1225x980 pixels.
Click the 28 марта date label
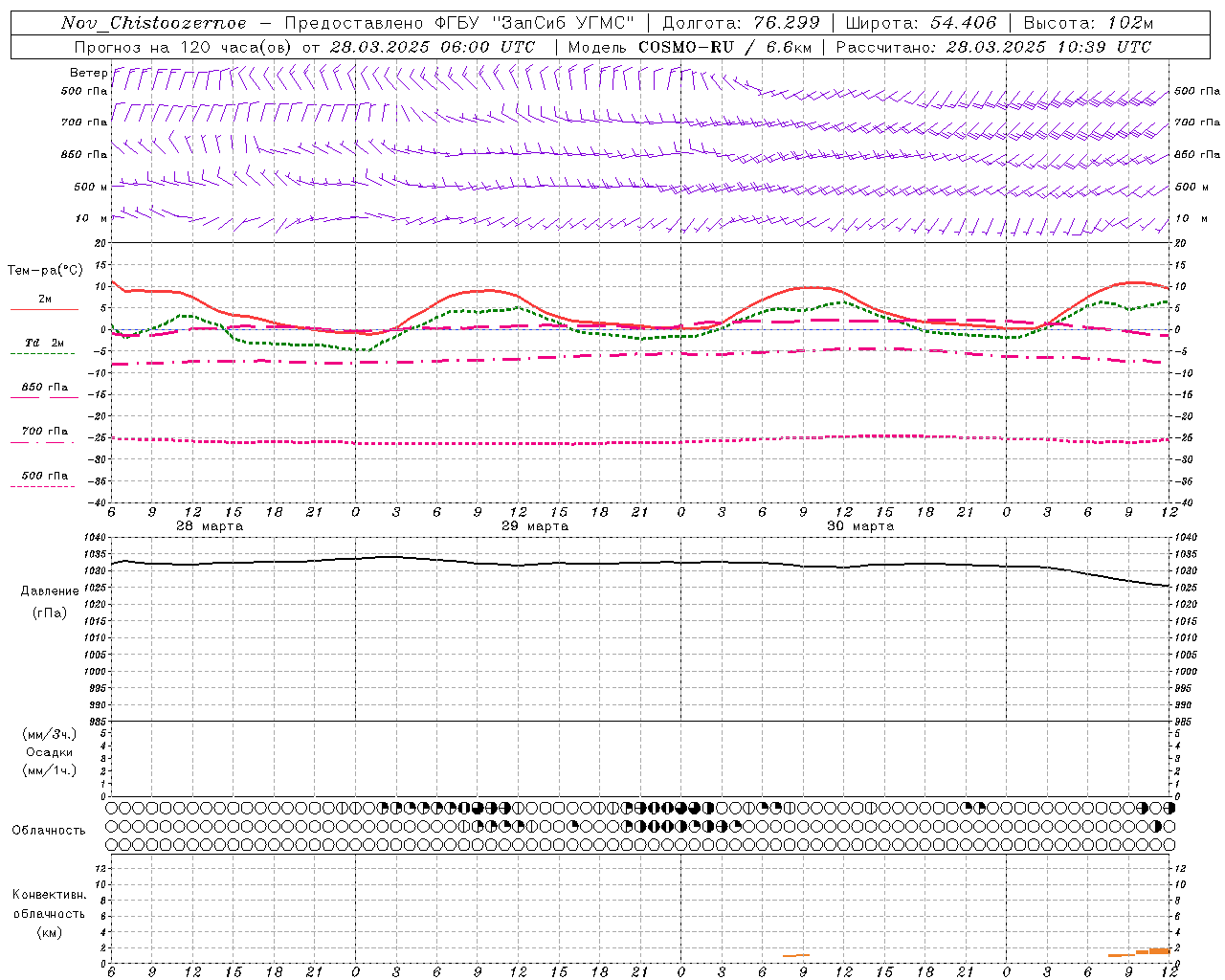tap(210, 526)
